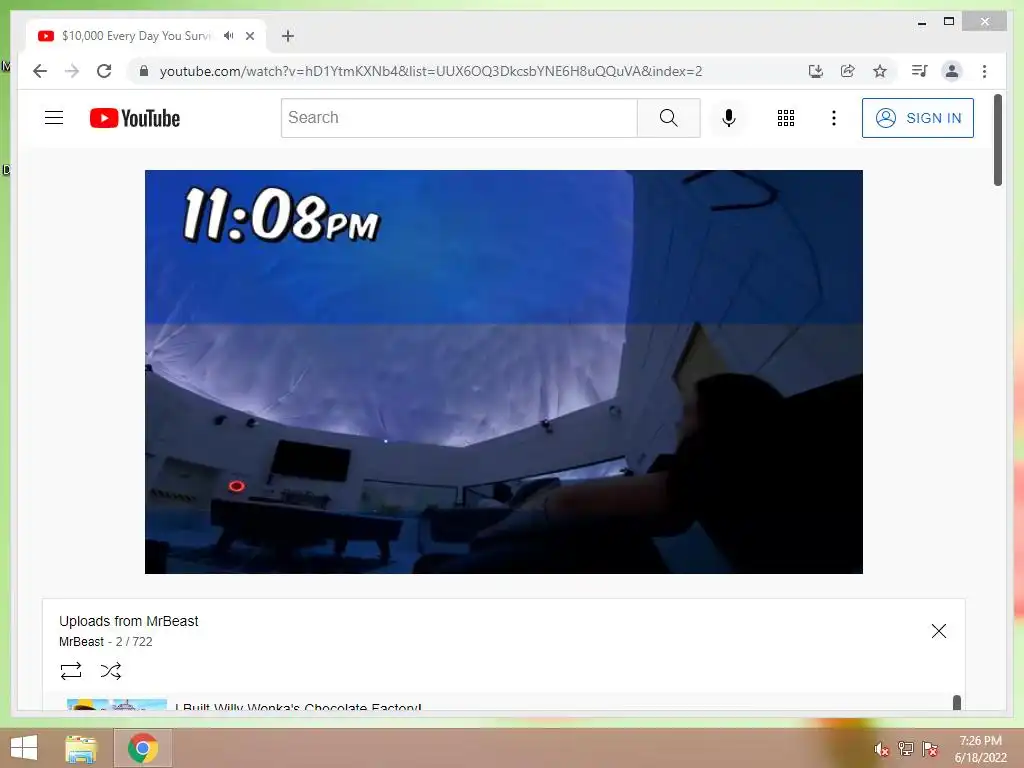Screen dimensions: 1024x768
Task: Click the address bar URL
Action: point(430,71)
